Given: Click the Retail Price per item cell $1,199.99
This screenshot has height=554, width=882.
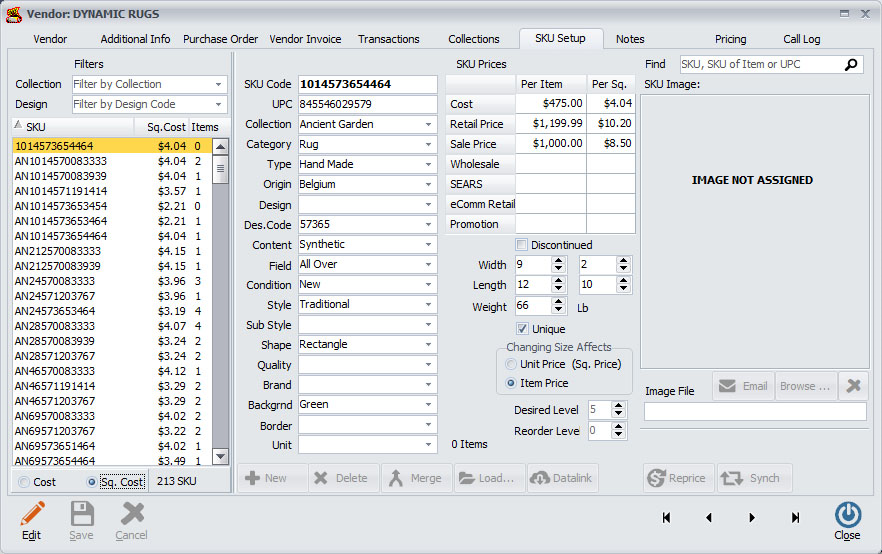Looking at the screenshot, I should coord(551,124).
